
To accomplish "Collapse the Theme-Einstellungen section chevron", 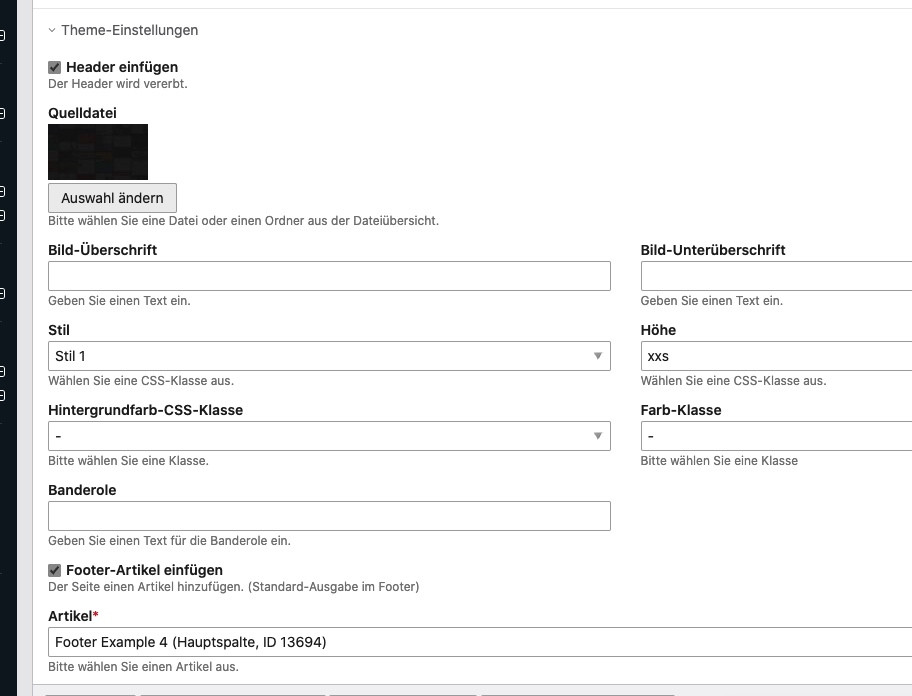I will (52, 31).
